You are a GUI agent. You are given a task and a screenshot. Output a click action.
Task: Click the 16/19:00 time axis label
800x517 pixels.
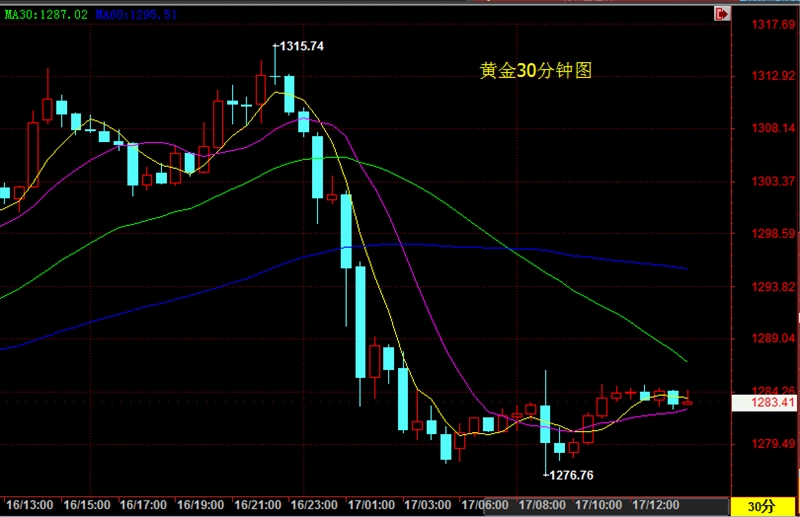201,505
